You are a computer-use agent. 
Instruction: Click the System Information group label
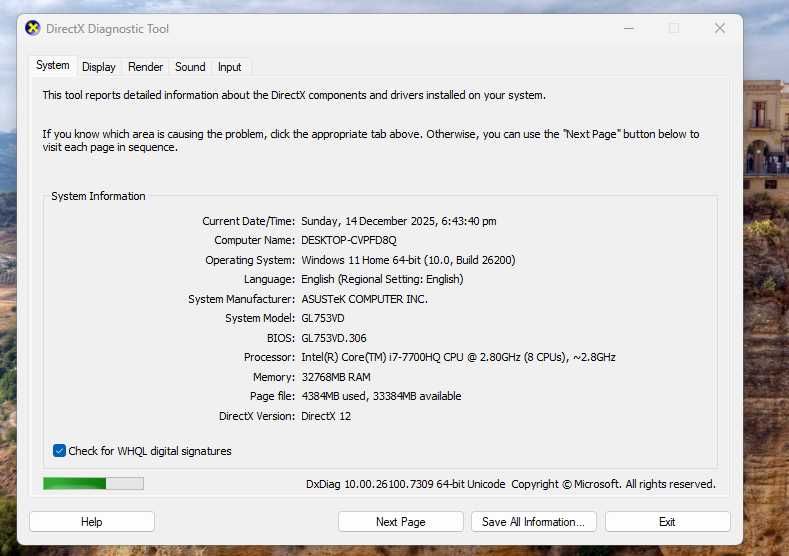click(98, 196)
